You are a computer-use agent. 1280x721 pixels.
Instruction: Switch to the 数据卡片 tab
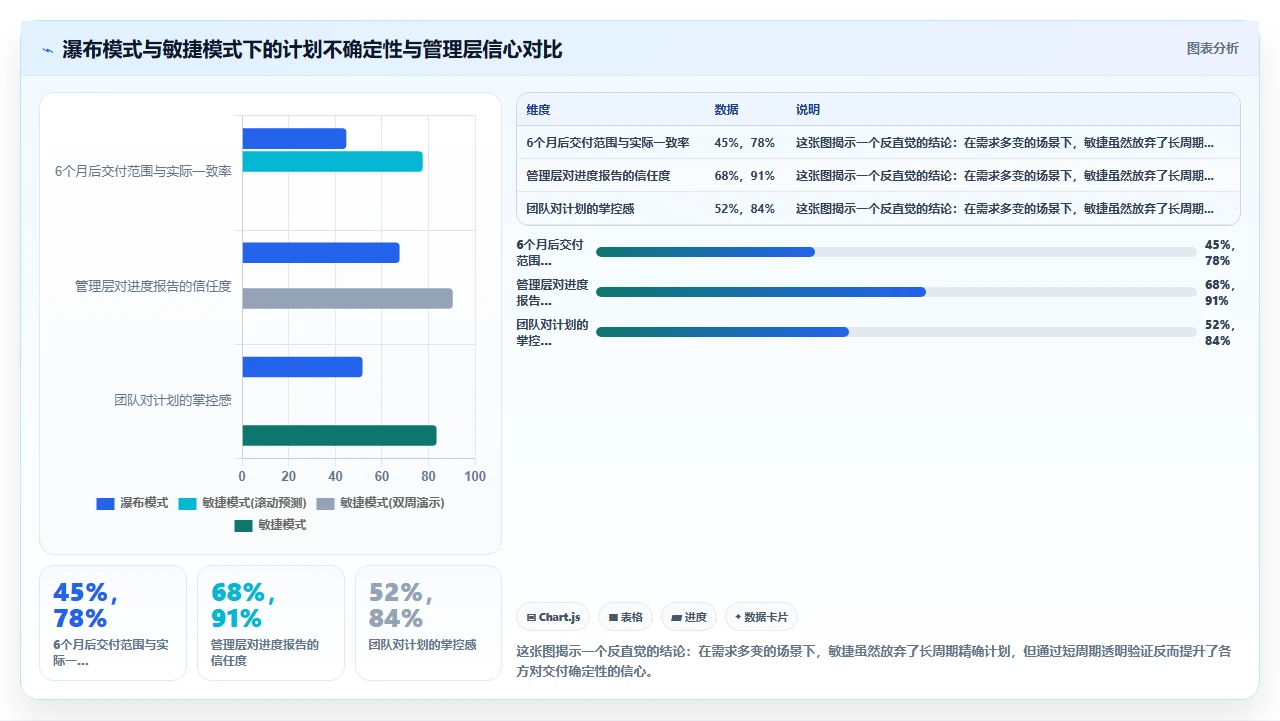[x=761, y=617]
